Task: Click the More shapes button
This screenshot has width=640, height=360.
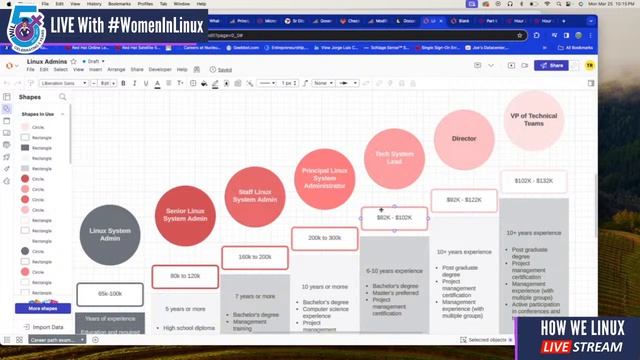Action: point(43,309)
